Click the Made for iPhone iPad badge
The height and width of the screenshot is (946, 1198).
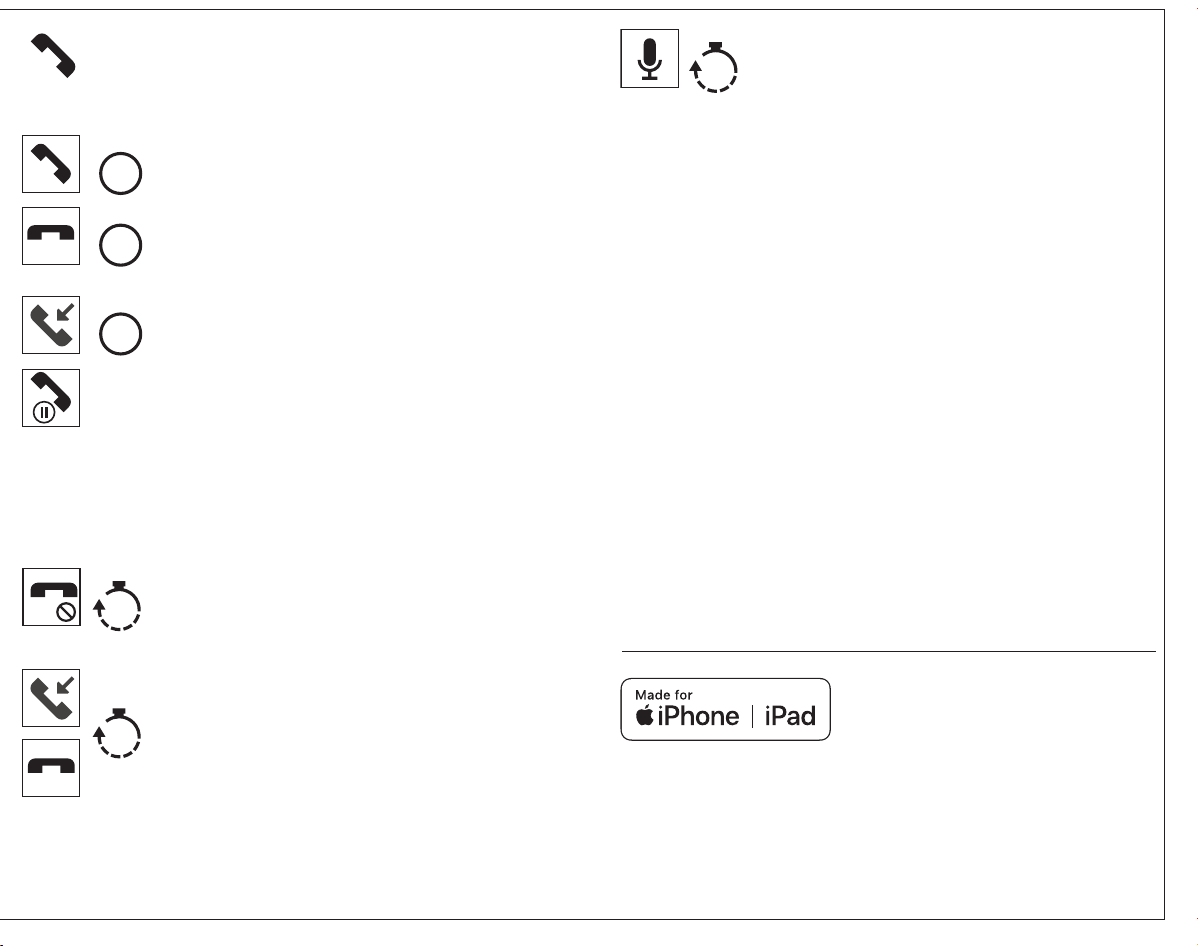pyautogui.click(x=726, y=709)
